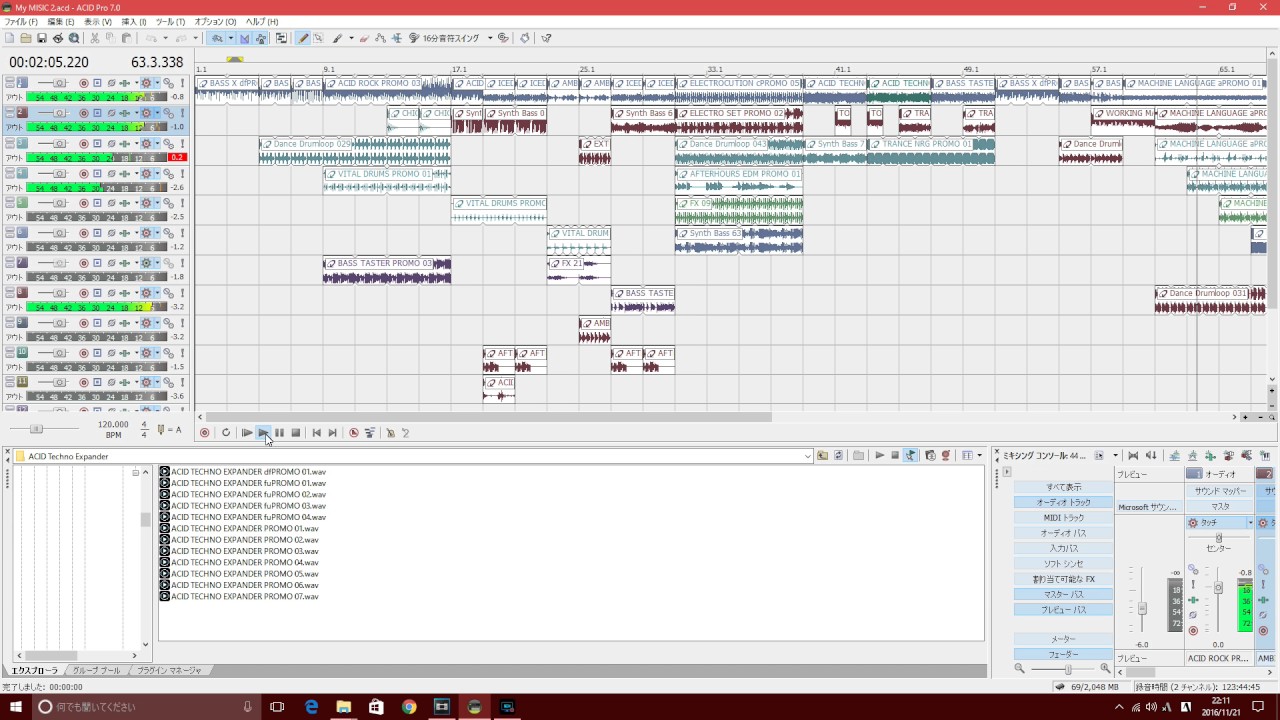Click the tempo slider above 120.000 BPM
Viewport: 1280px width, 720px height.
click(x=37, y=429)
